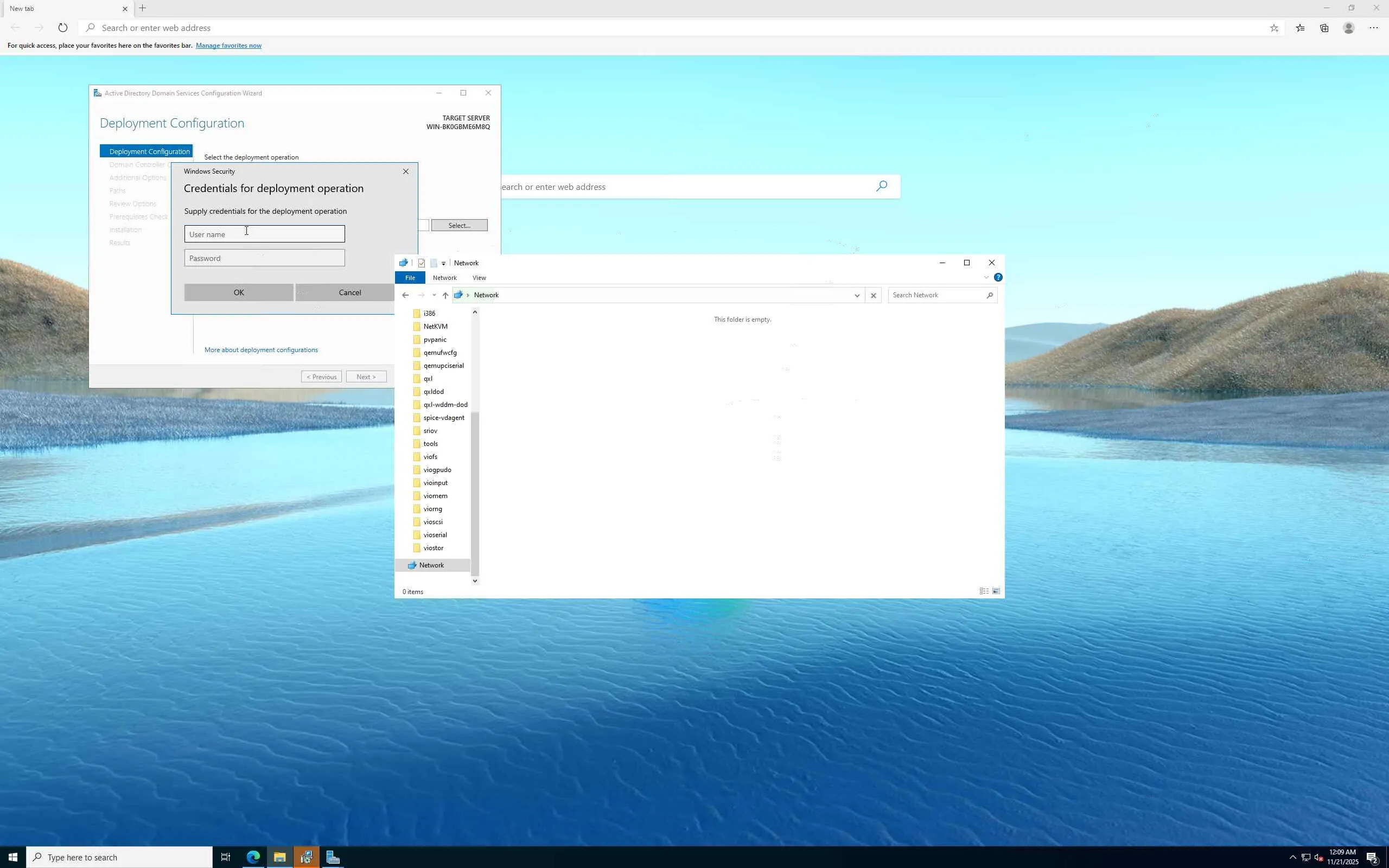Switch Explorer to large icons view
The image size is (1389, 868).
pyautogui.click(x=996, y=591)
